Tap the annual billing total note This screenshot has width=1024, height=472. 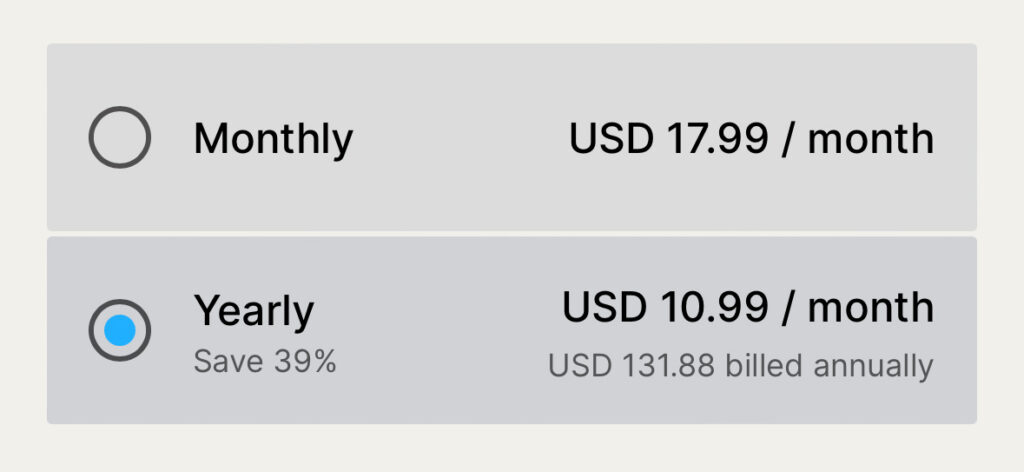coord(740,366)
